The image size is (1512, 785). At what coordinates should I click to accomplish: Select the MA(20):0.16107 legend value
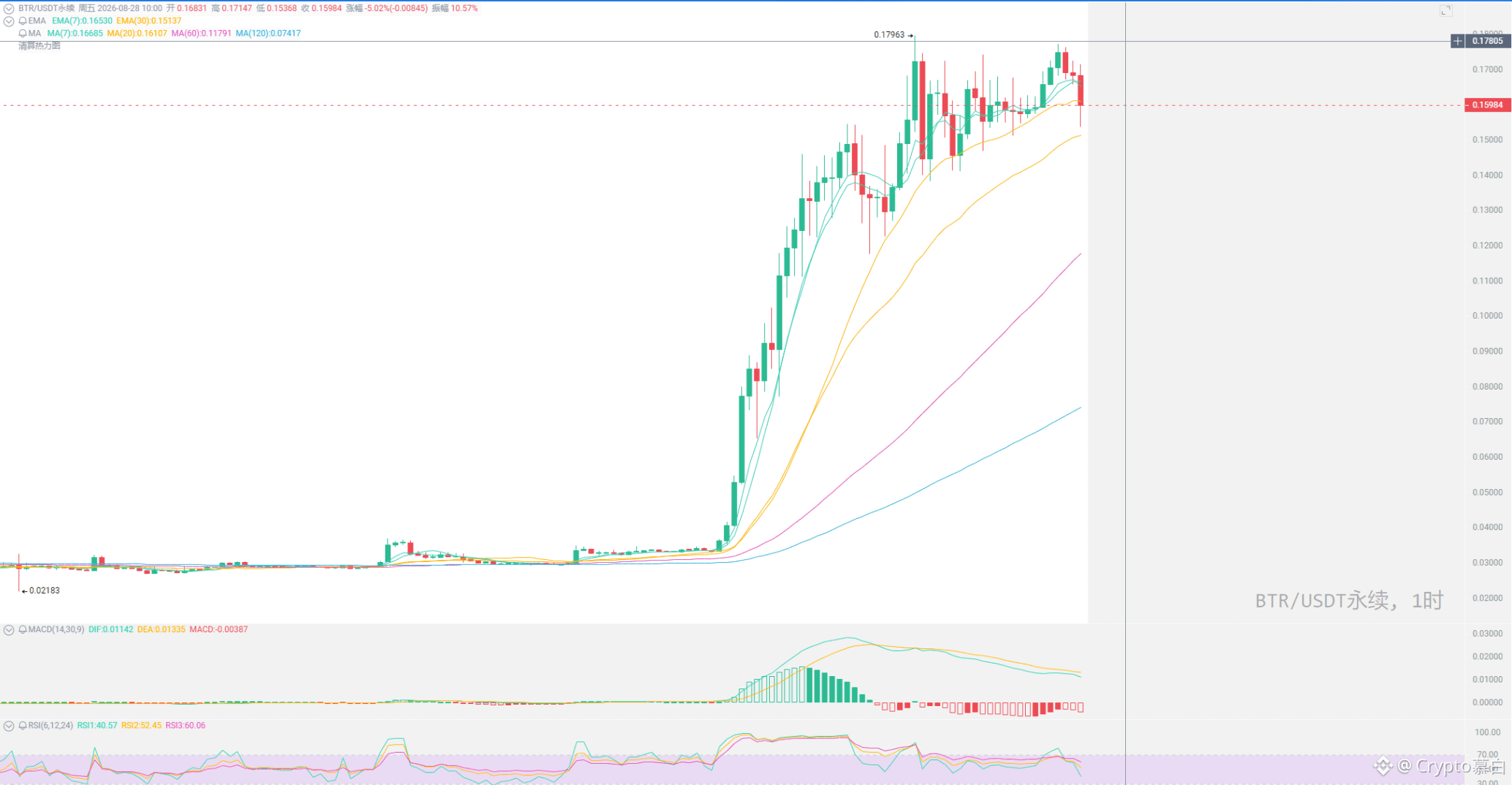click(137, 34)
